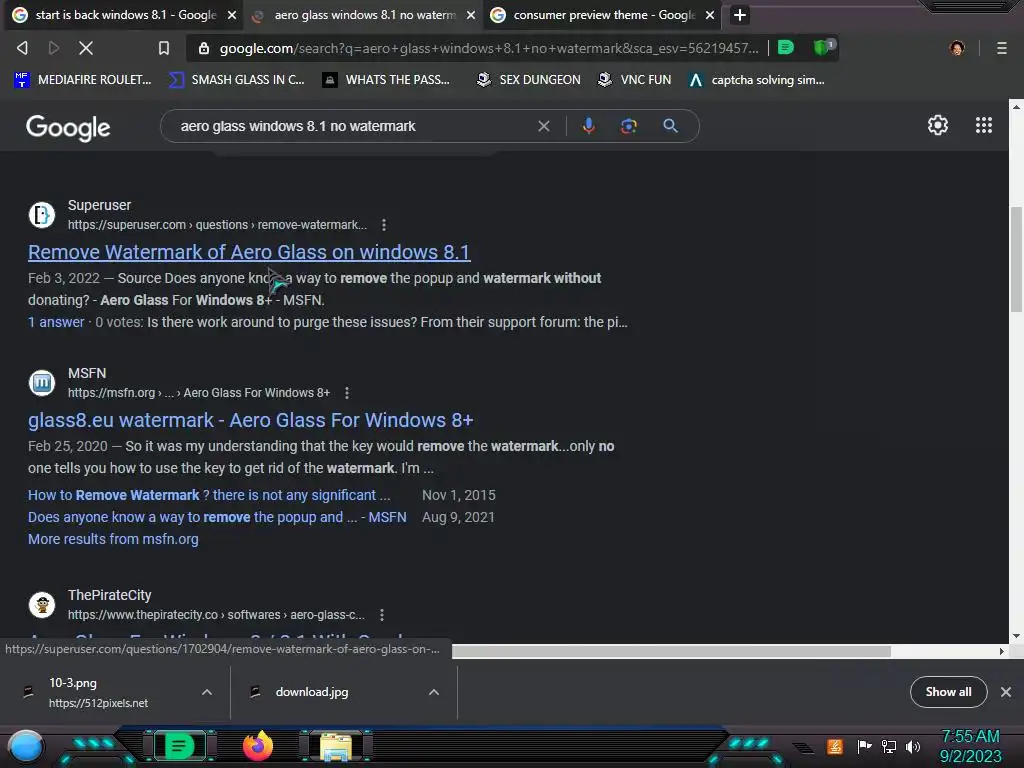Close the downloads bar
The width and height of the screenshot is (1024, 768).
1006,692
